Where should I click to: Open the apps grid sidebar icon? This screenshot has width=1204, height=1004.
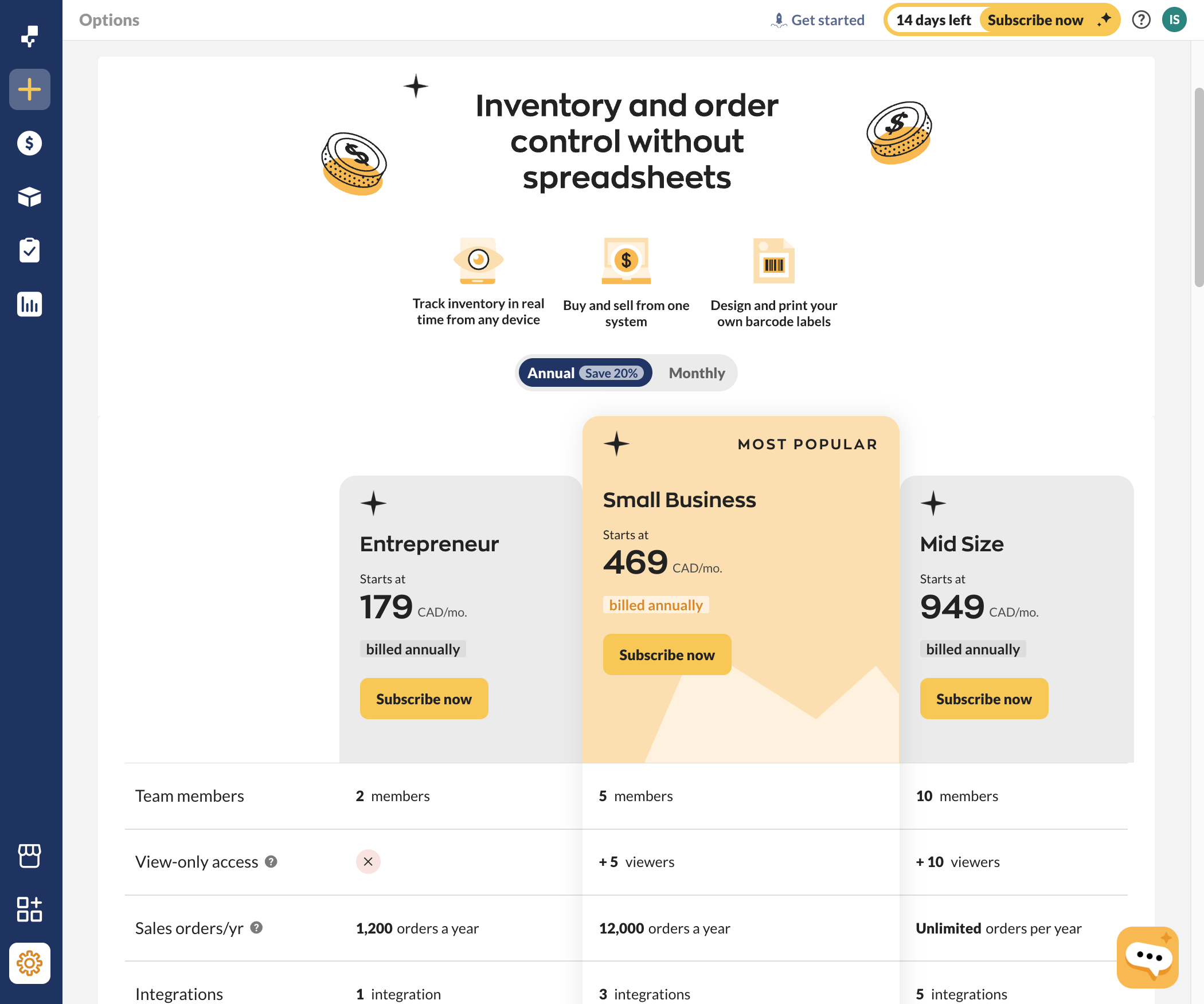[30, 909]
